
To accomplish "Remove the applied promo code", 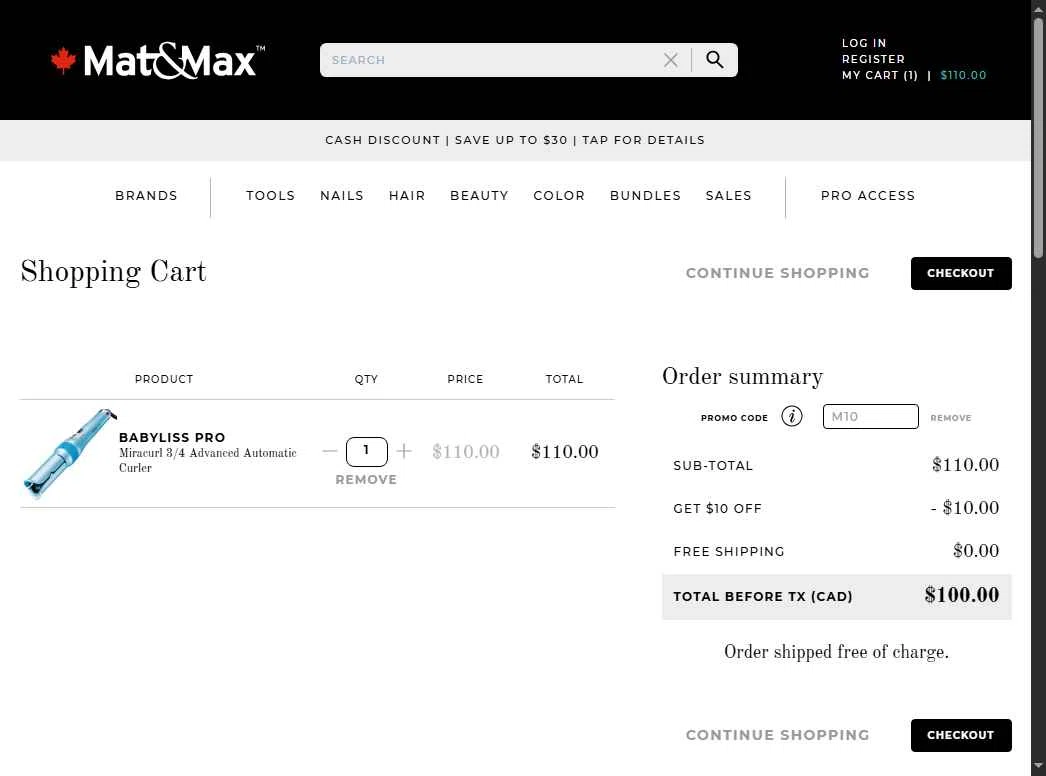I will (951, 418).
